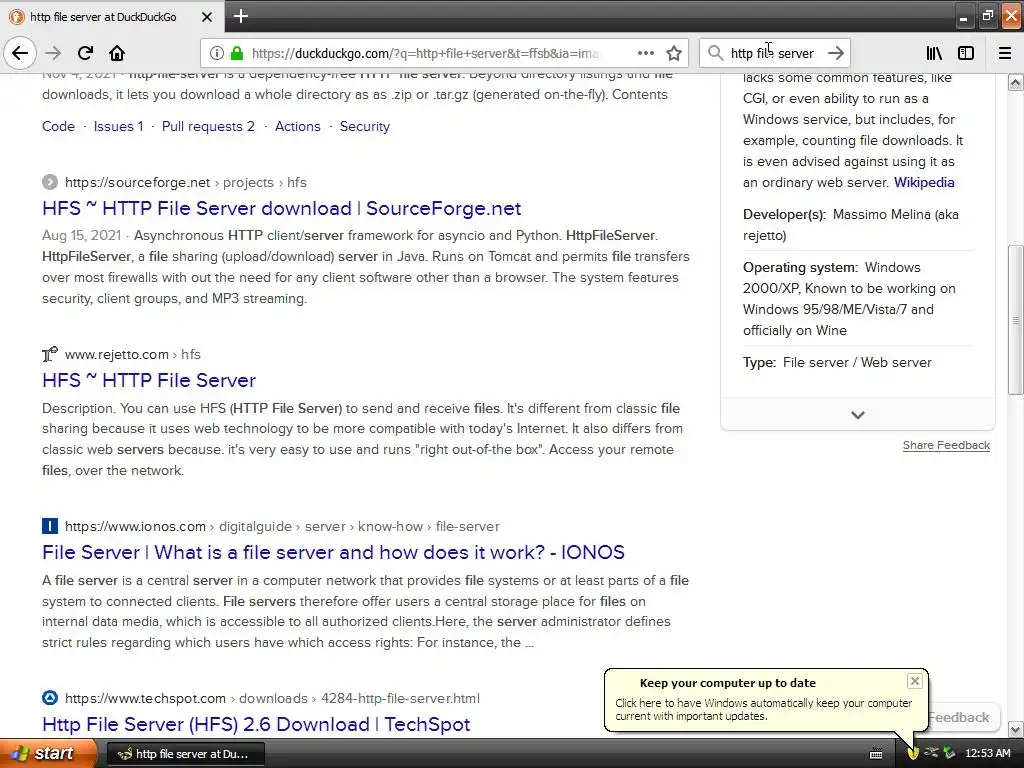Viewport: 1024px width, 768px height.
Task: Click the on-screen keyboard tray icon
Action: coord(876,754)
